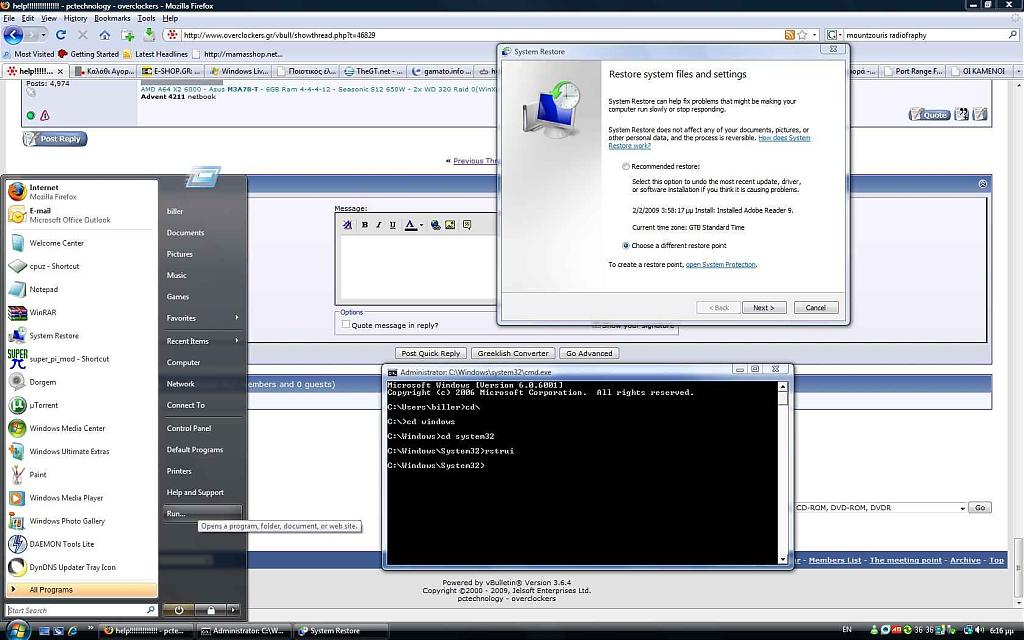The height and width of the screenshot is (640, 1024).
Task: Open Windows Photo Gallery from Start menu
Action: tap(82, 520)
